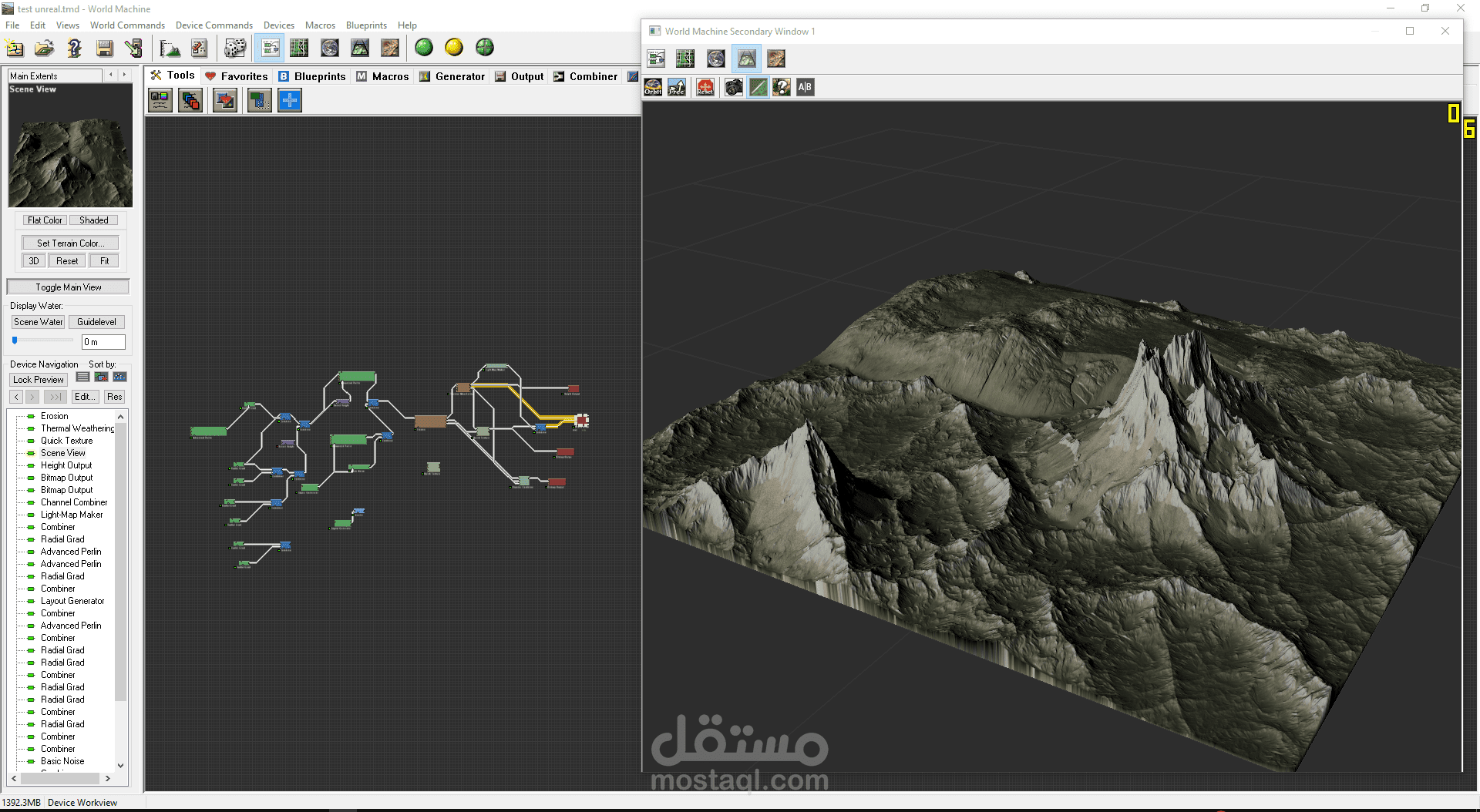Open the help question mark icon
The width and height of the screenshot is (1480, 812).
(x=74, y=48)
